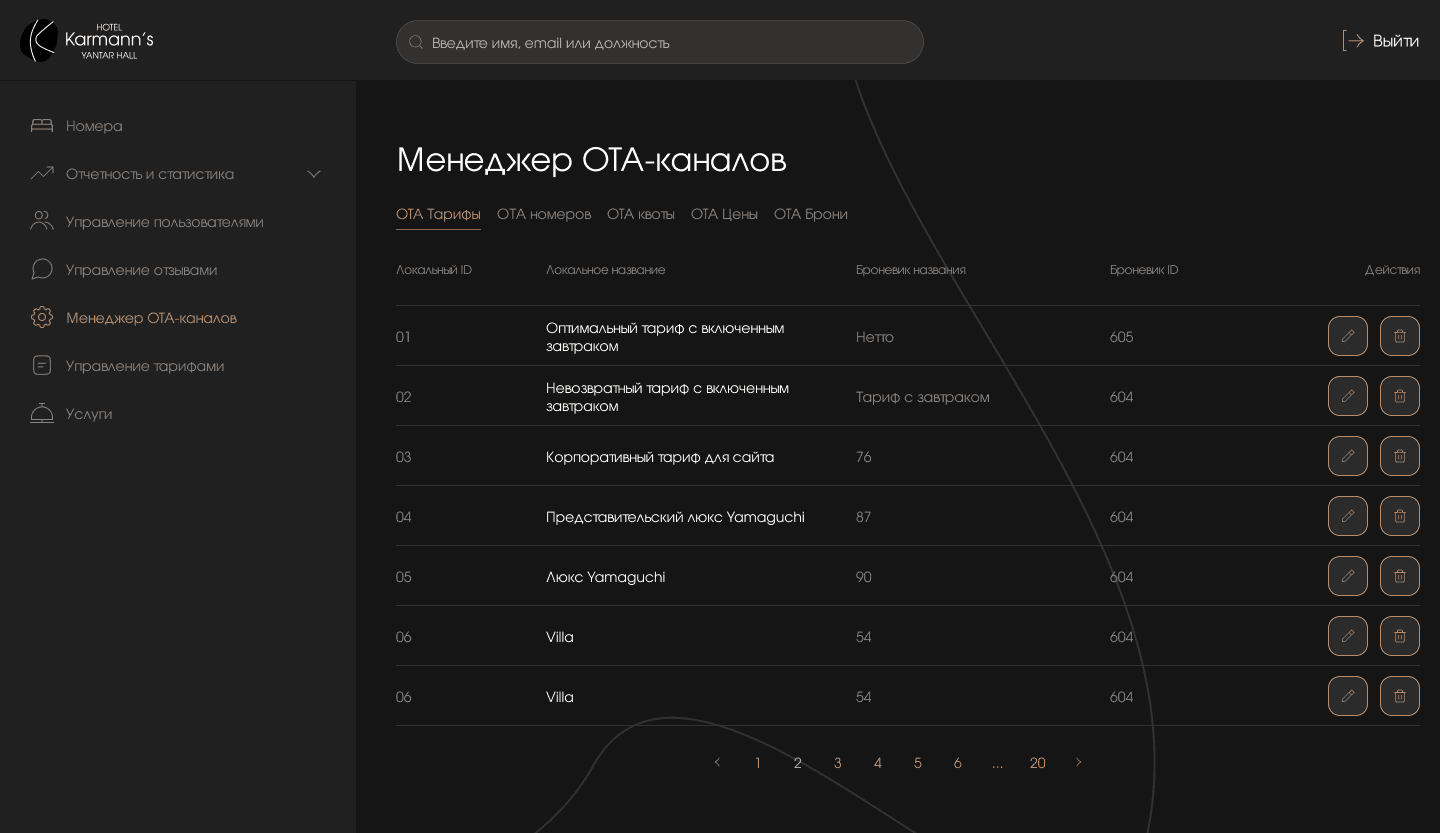Go to page 20 in pagination
Viewport: 1440px width, 833px height.
1037,763
